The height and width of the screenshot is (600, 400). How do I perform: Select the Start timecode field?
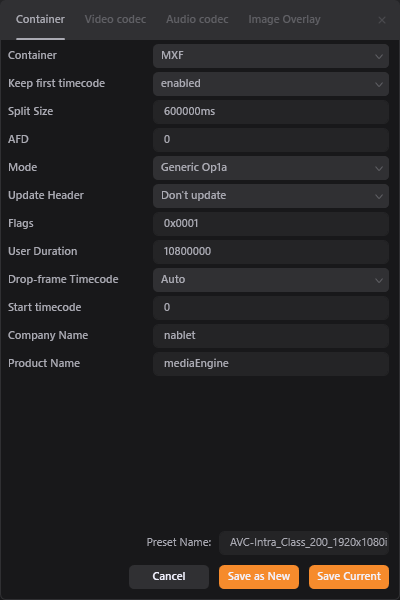[271, 307]
